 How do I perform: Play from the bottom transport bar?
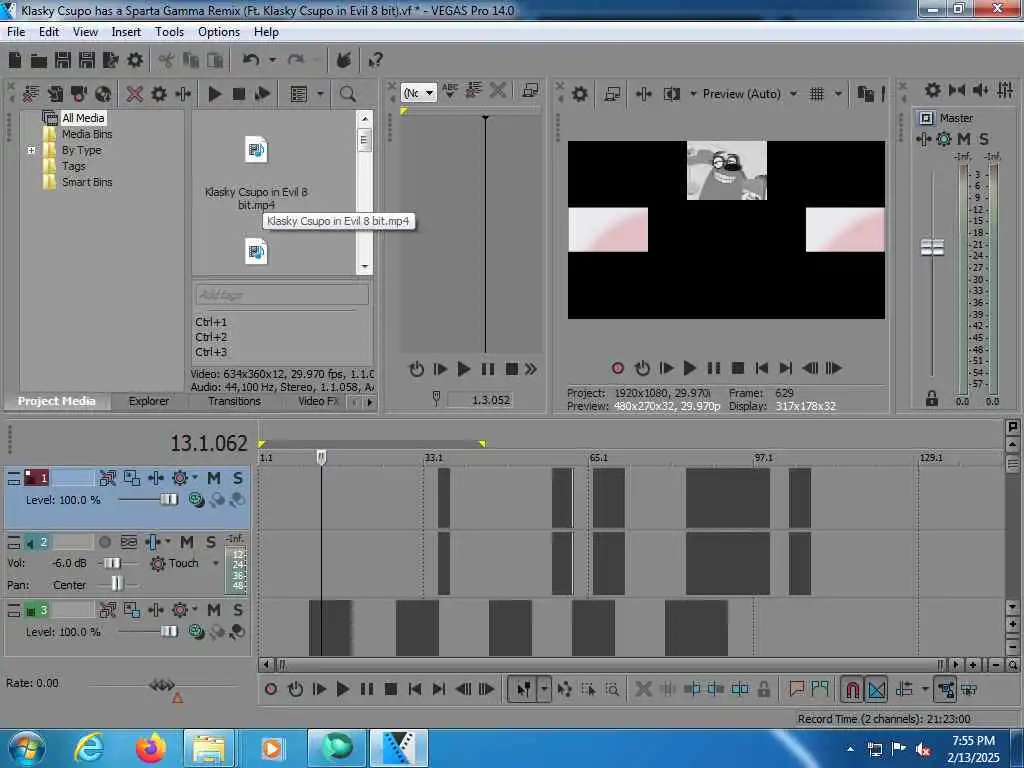coord(342,689)
